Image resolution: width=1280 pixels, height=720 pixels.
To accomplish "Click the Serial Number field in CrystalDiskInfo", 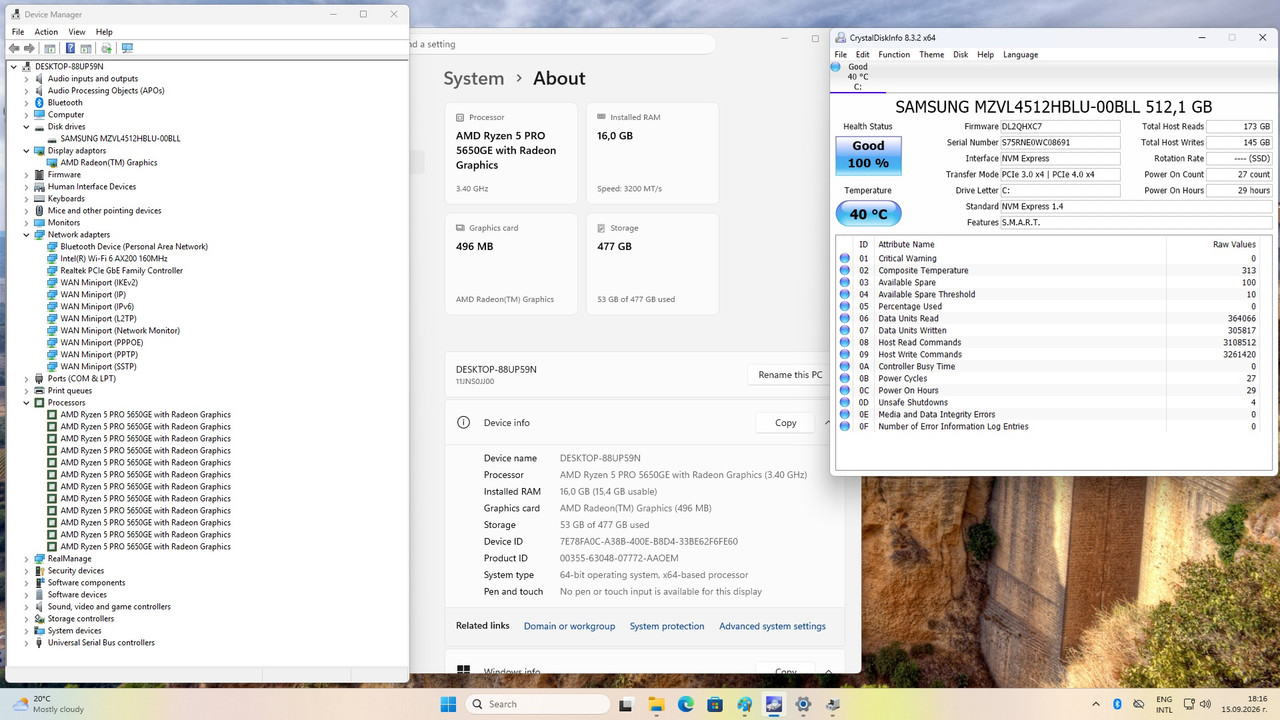I will 1060,143.
